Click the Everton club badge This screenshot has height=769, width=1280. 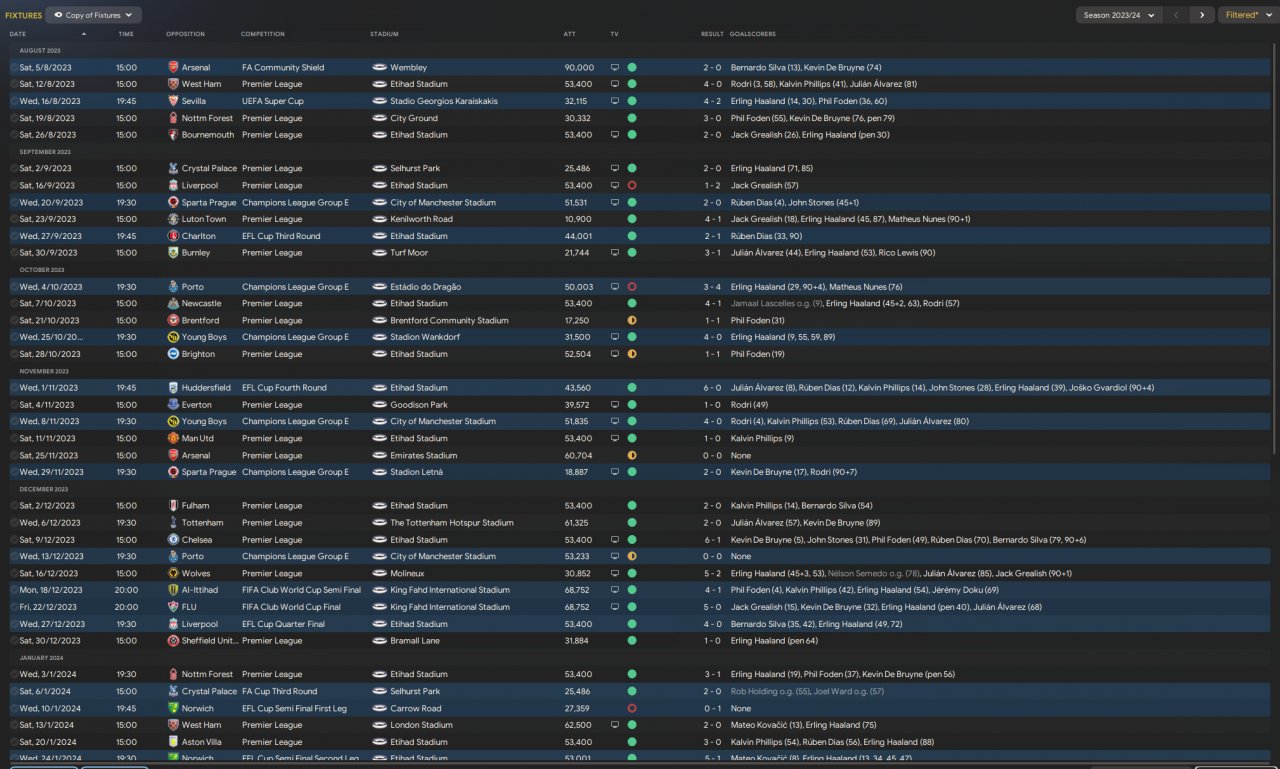(173, 405)
